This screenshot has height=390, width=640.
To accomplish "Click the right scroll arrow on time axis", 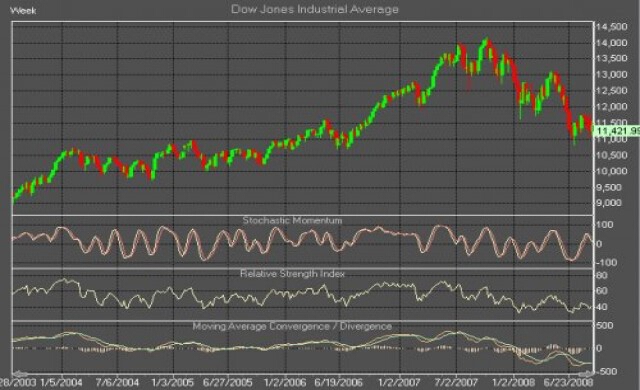I will coord(587,373).
